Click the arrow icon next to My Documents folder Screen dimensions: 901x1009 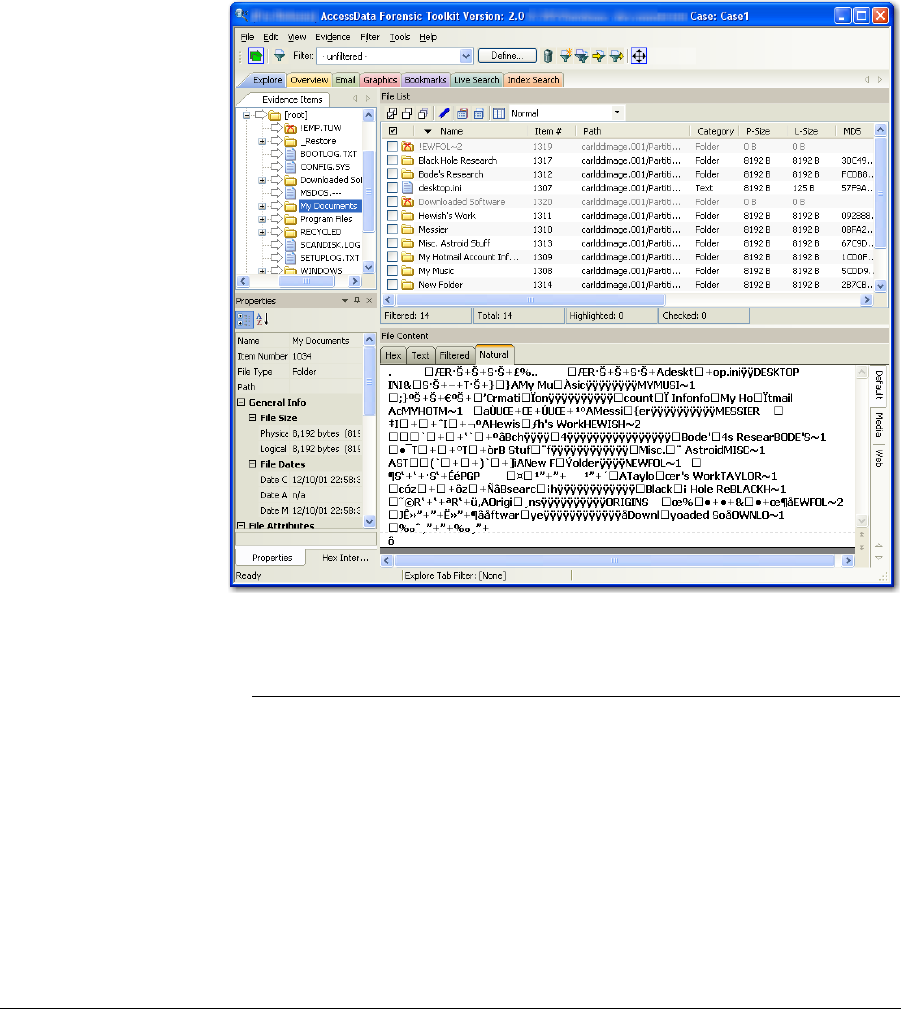click(x=275, y=206)
